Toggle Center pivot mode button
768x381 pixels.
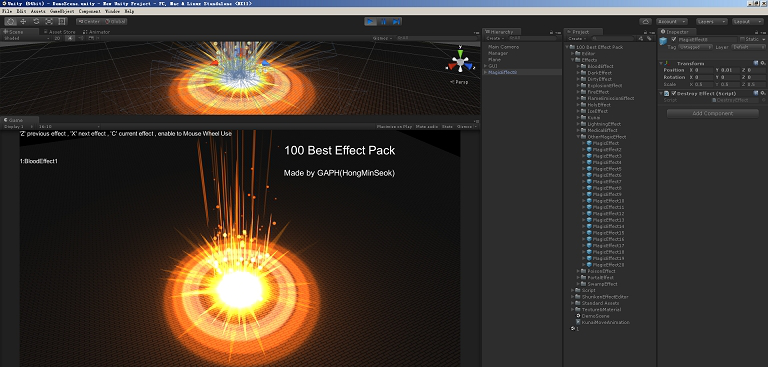coord(89,22)
